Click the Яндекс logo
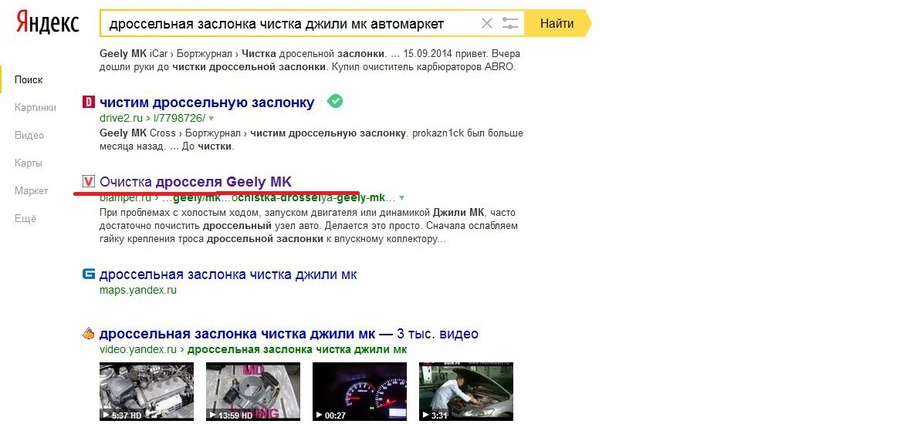Screen dimensions: 900x424 click(x=47, y=23)
